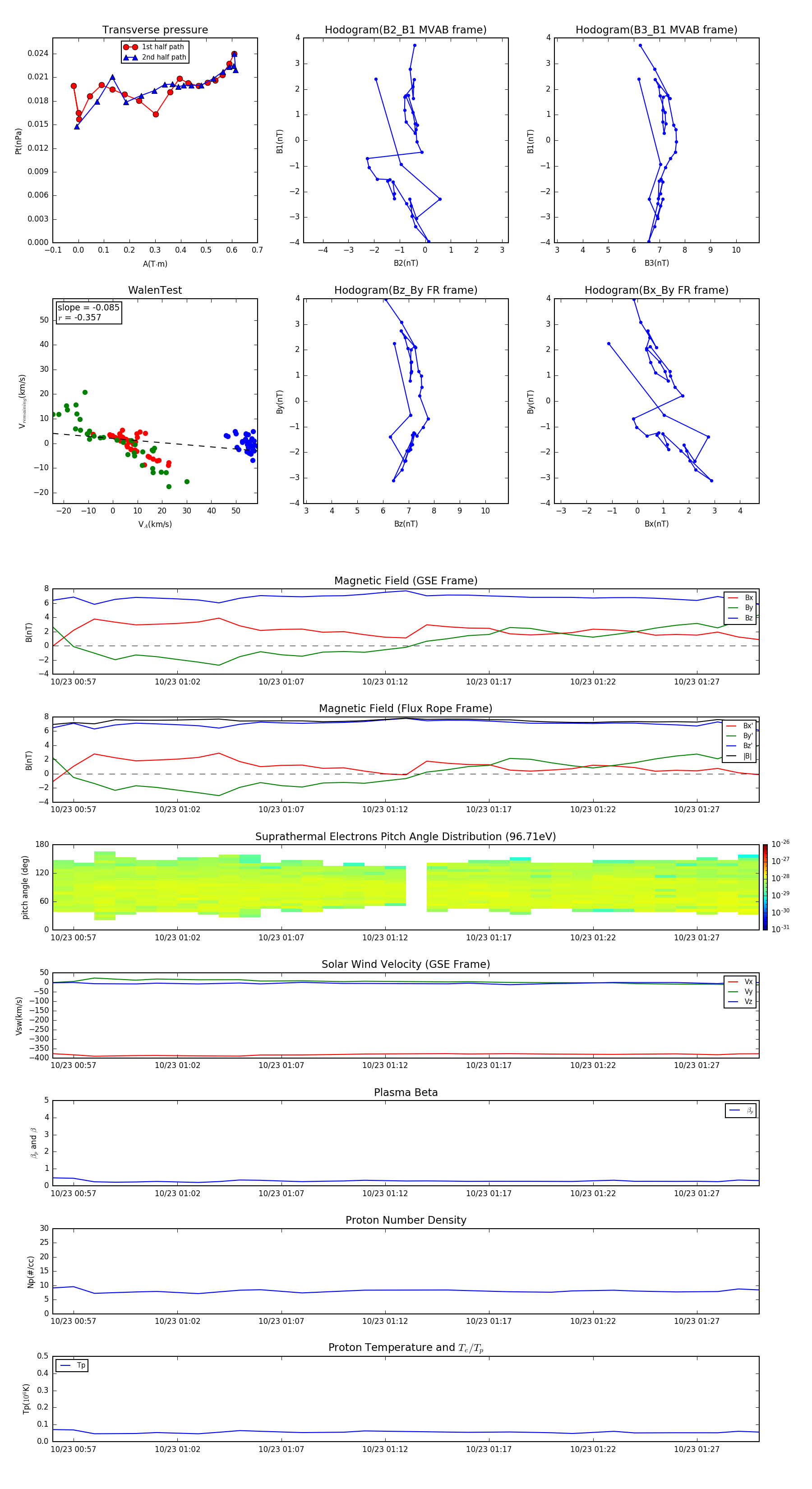Select Vz in the velocity legend
812x1489 pixels.
[740, 1001]
